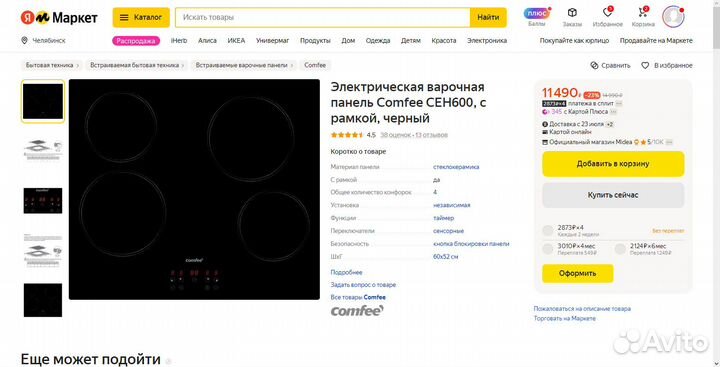Follow Покупайте как юрлицо link
720x367 pixels.
(574, 40)
